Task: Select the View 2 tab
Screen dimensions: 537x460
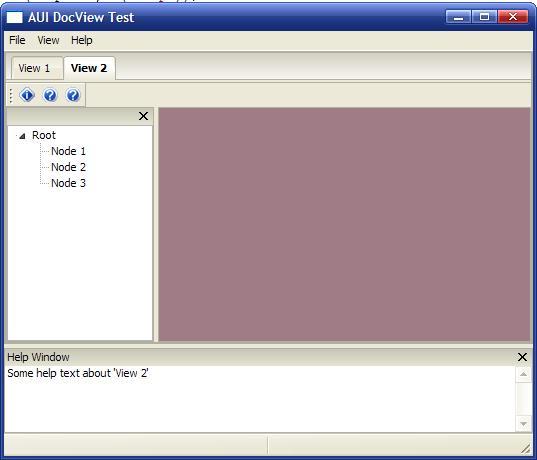Action: [89, 68]
